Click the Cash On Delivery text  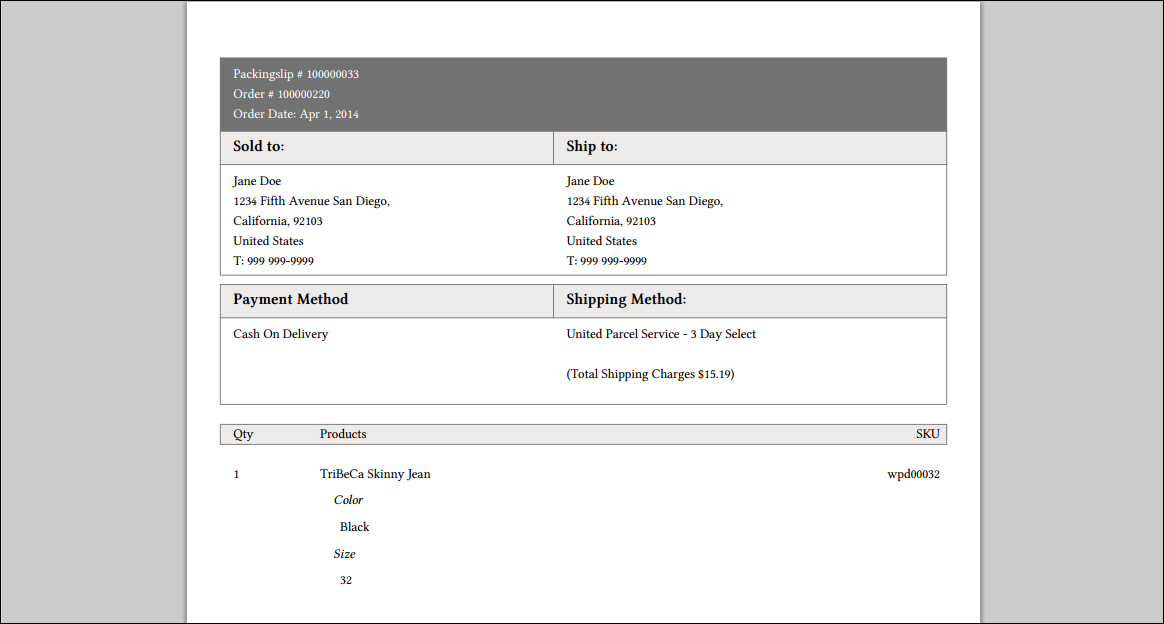[281, 334]
